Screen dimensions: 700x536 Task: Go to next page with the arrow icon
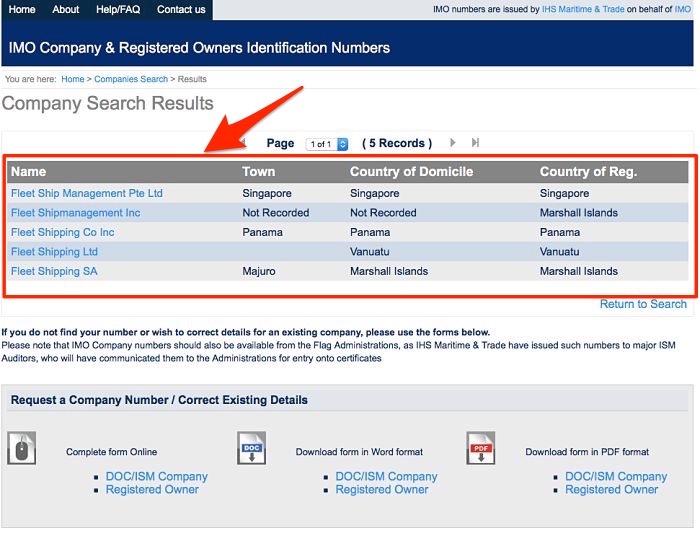click(x=453, y=143)
